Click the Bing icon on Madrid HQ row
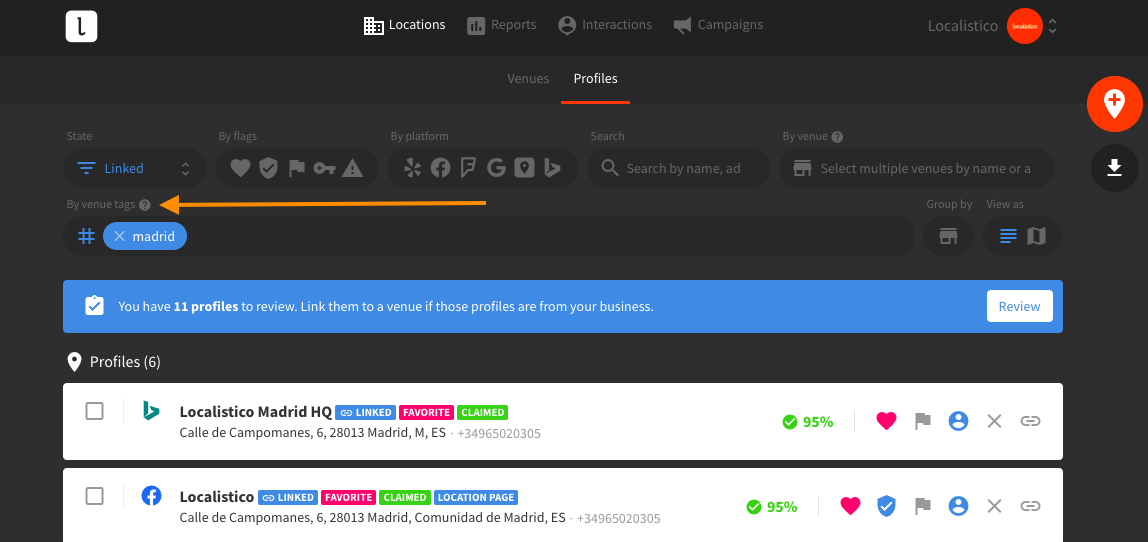The height and width of the screenshot is (542, 1148). [151, 411]
